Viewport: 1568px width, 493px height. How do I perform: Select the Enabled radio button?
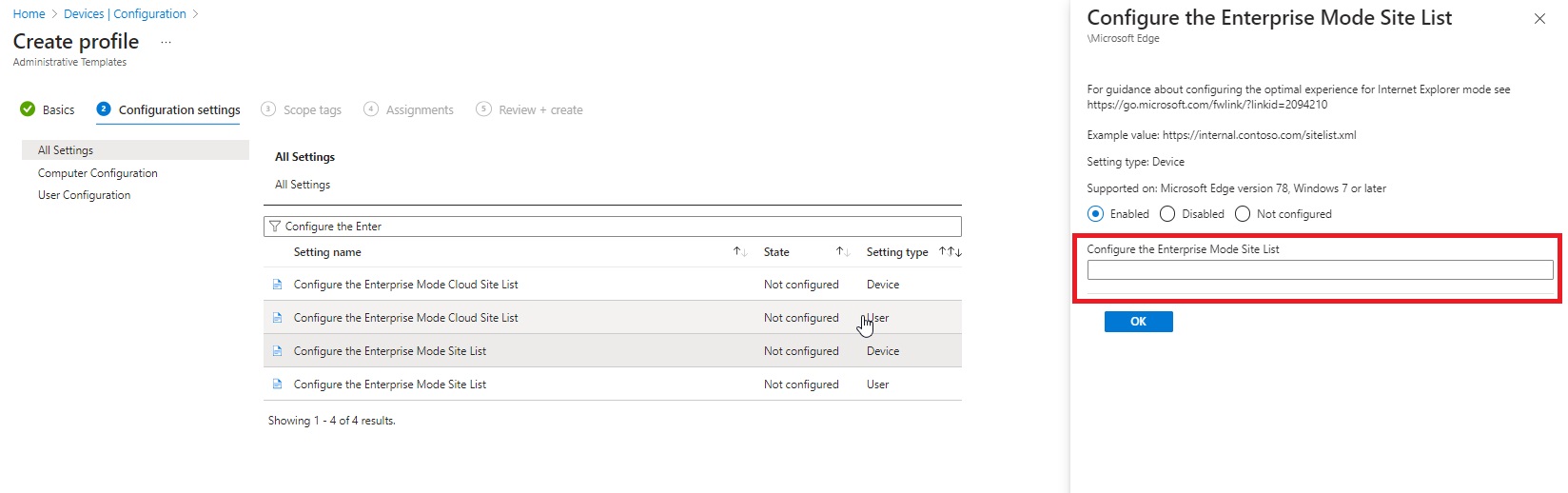click(x=1096, y=214)
